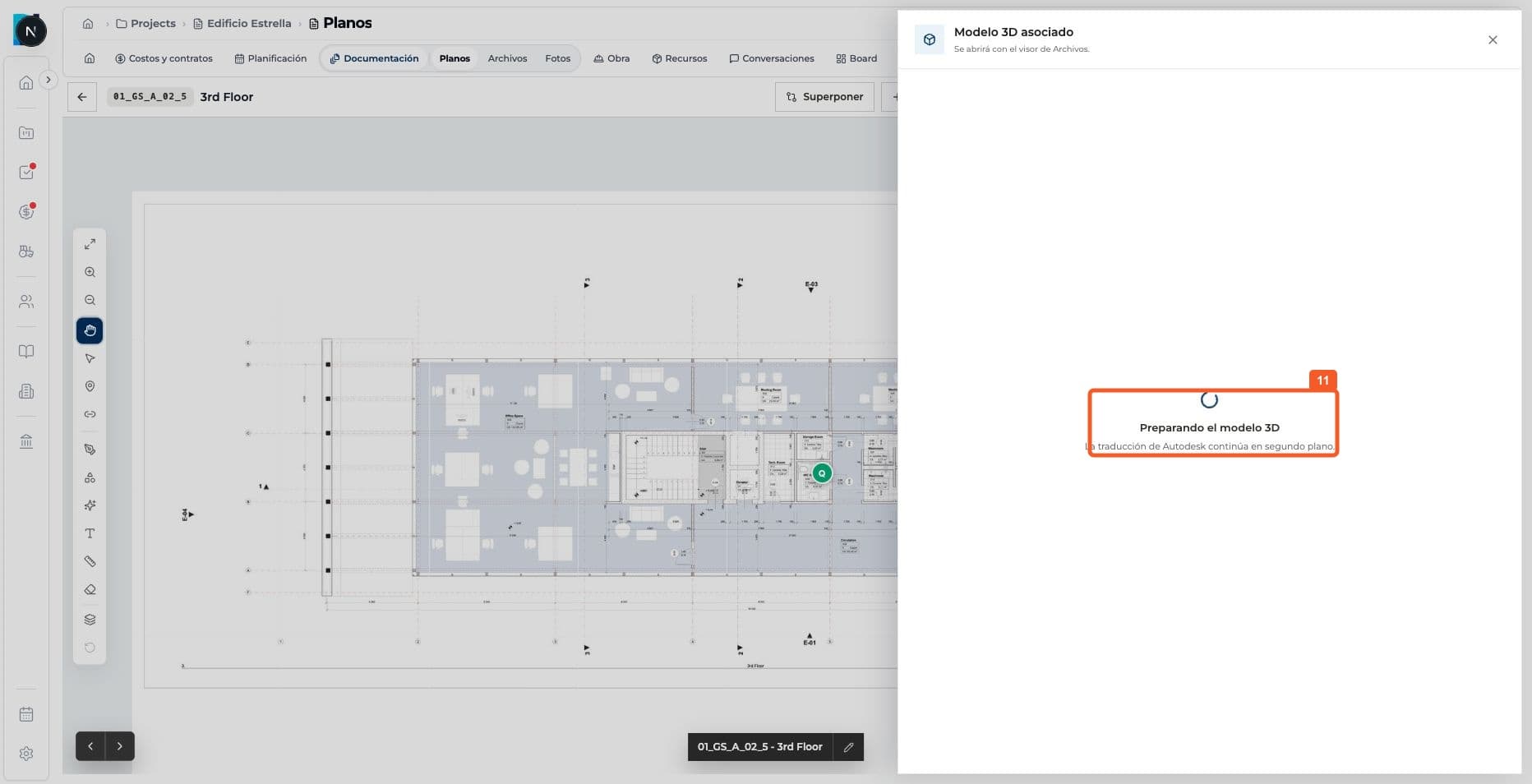Screen dimensions: 1532x784
Task: Select the text annotation tool
Action: point(90,533)
